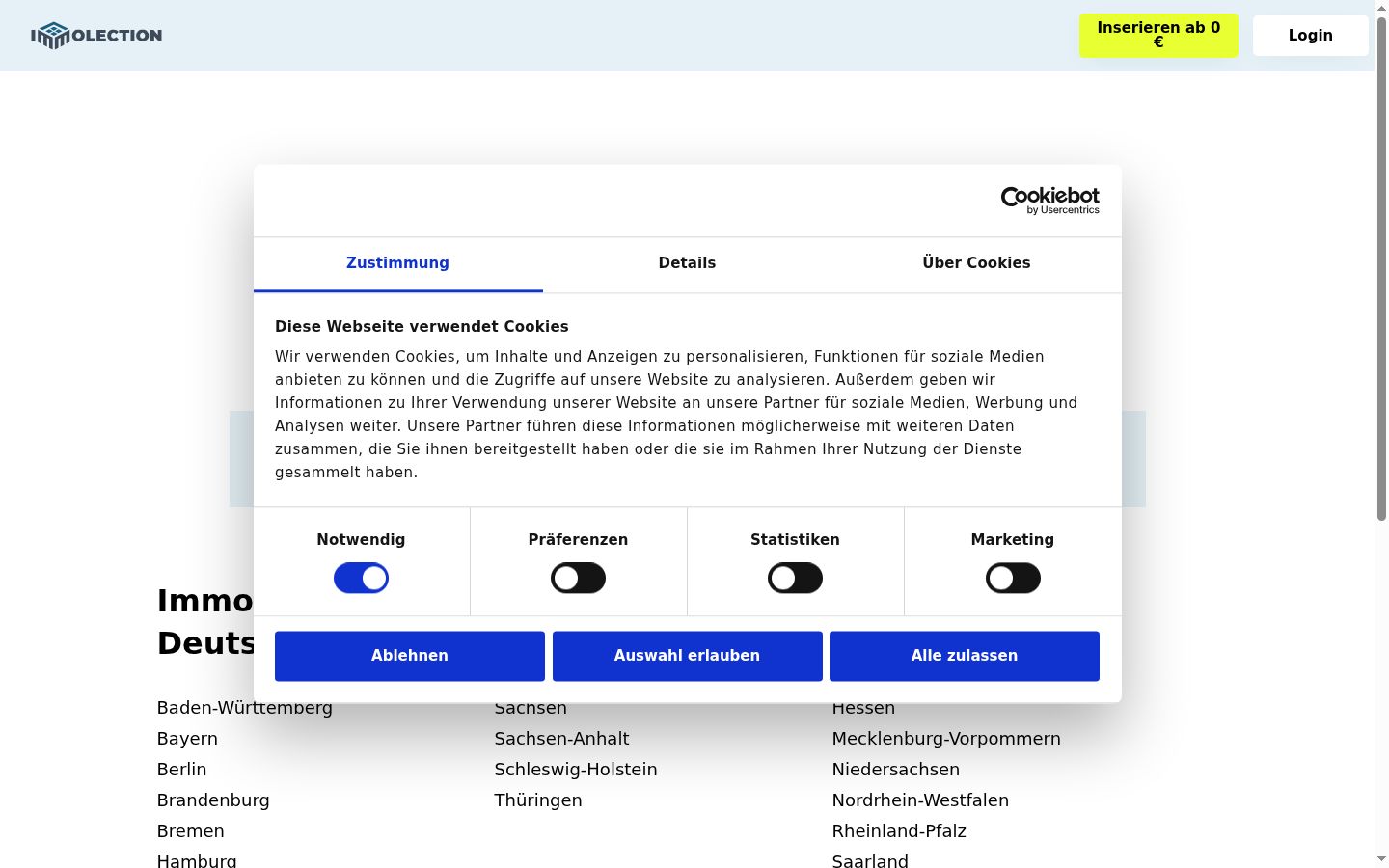Click the Immolection logo

96,36
